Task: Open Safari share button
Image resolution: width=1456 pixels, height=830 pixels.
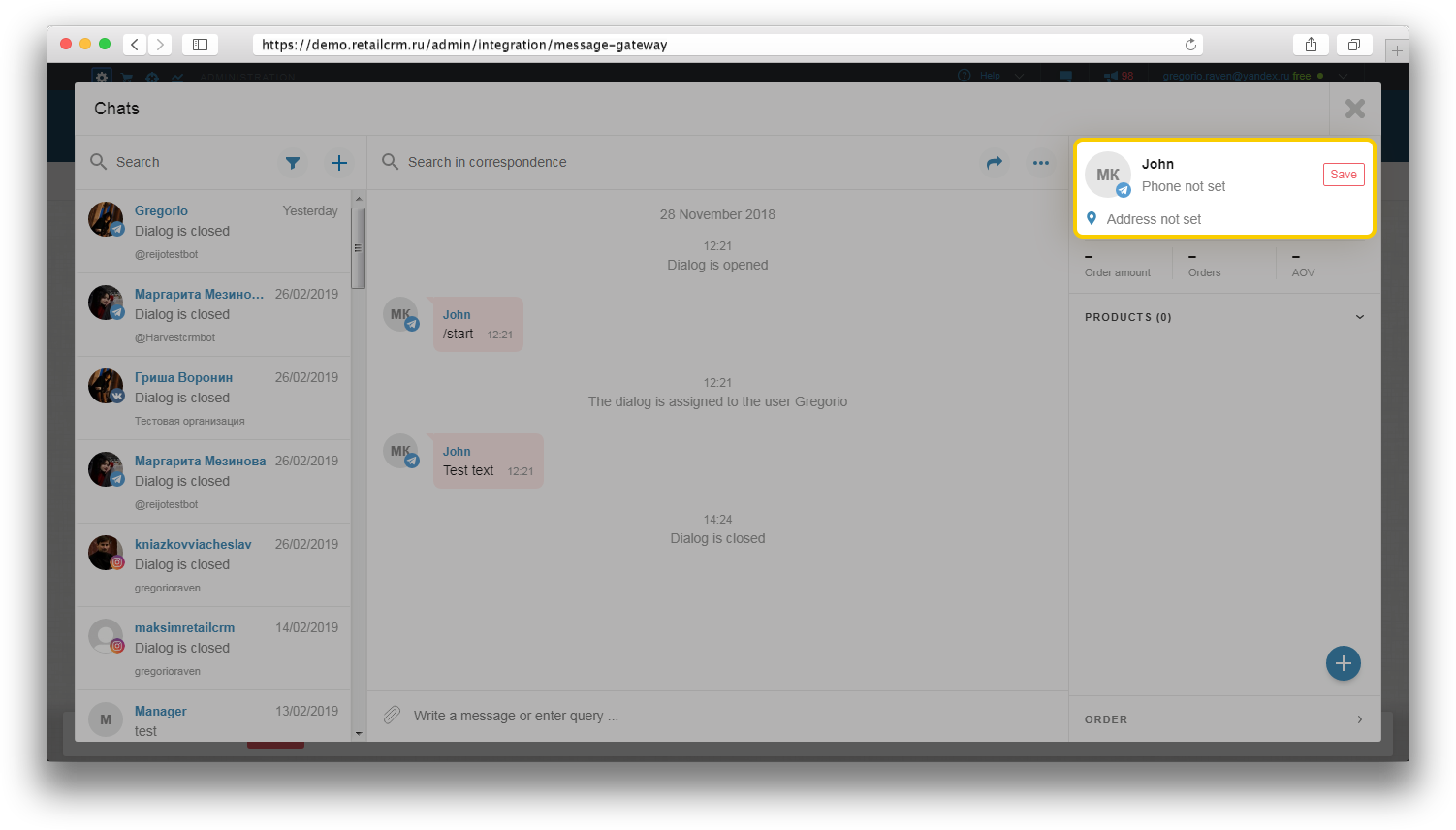Action: 1311,45
